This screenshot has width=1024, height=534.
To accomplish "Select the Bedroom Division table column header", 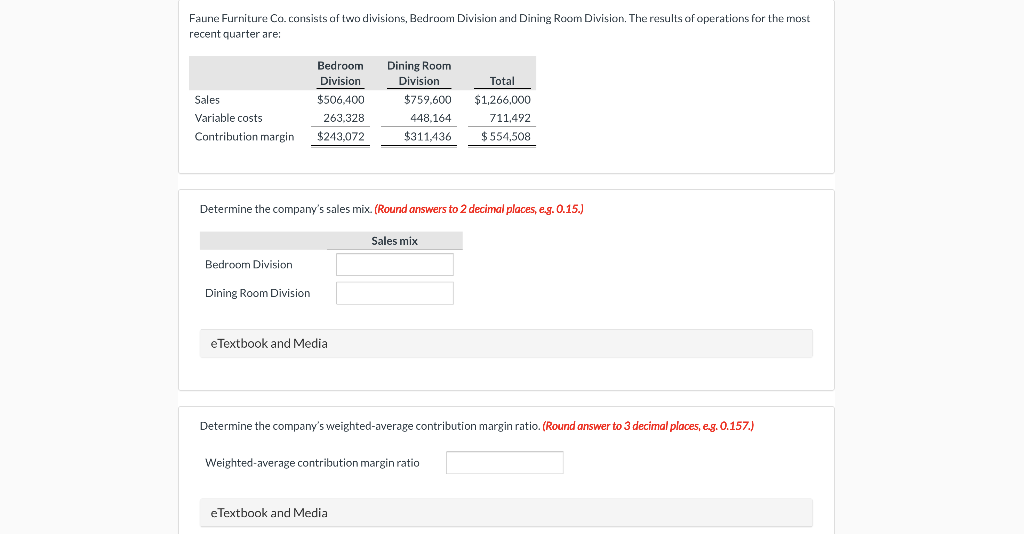I will point(340,73).
